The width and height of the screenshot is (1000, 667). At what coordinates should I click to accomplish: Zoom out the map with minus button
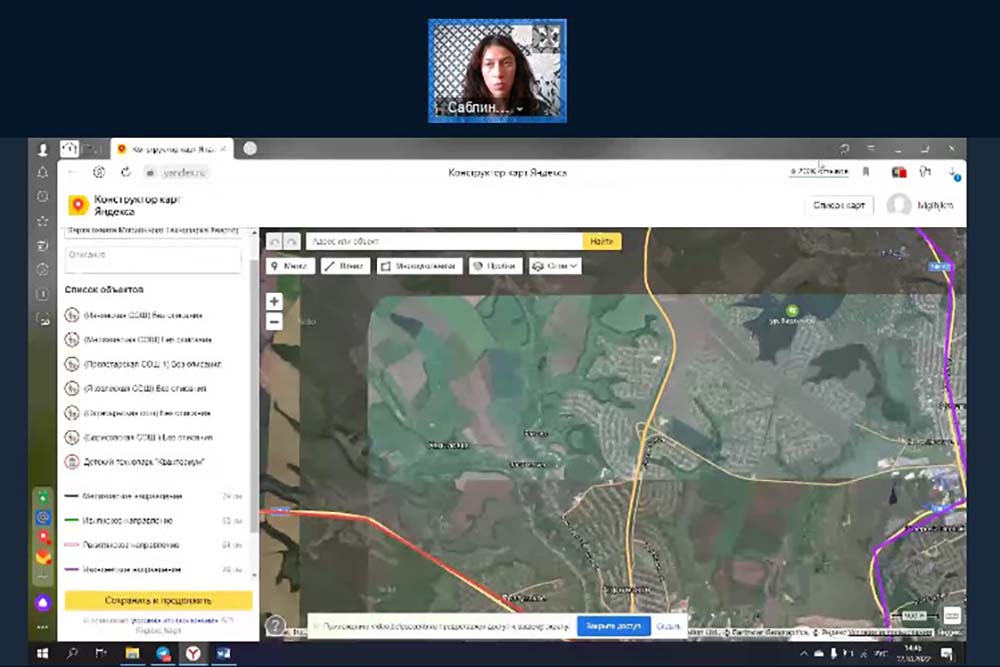(x=274, y=322)
